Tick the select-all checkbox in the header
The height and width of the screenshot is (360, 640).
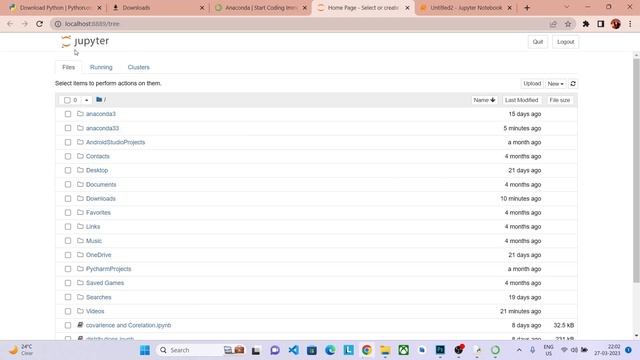click(67, 100)
